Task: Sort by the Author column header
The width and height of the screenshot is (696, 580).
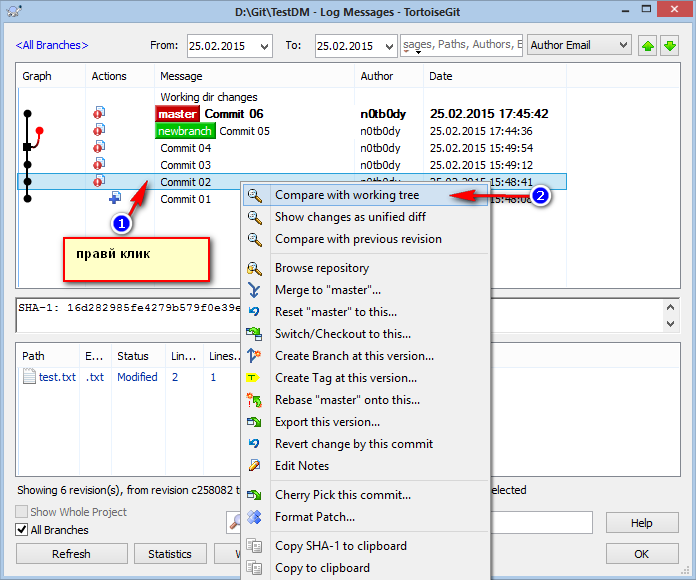Action: click(389, 76)
